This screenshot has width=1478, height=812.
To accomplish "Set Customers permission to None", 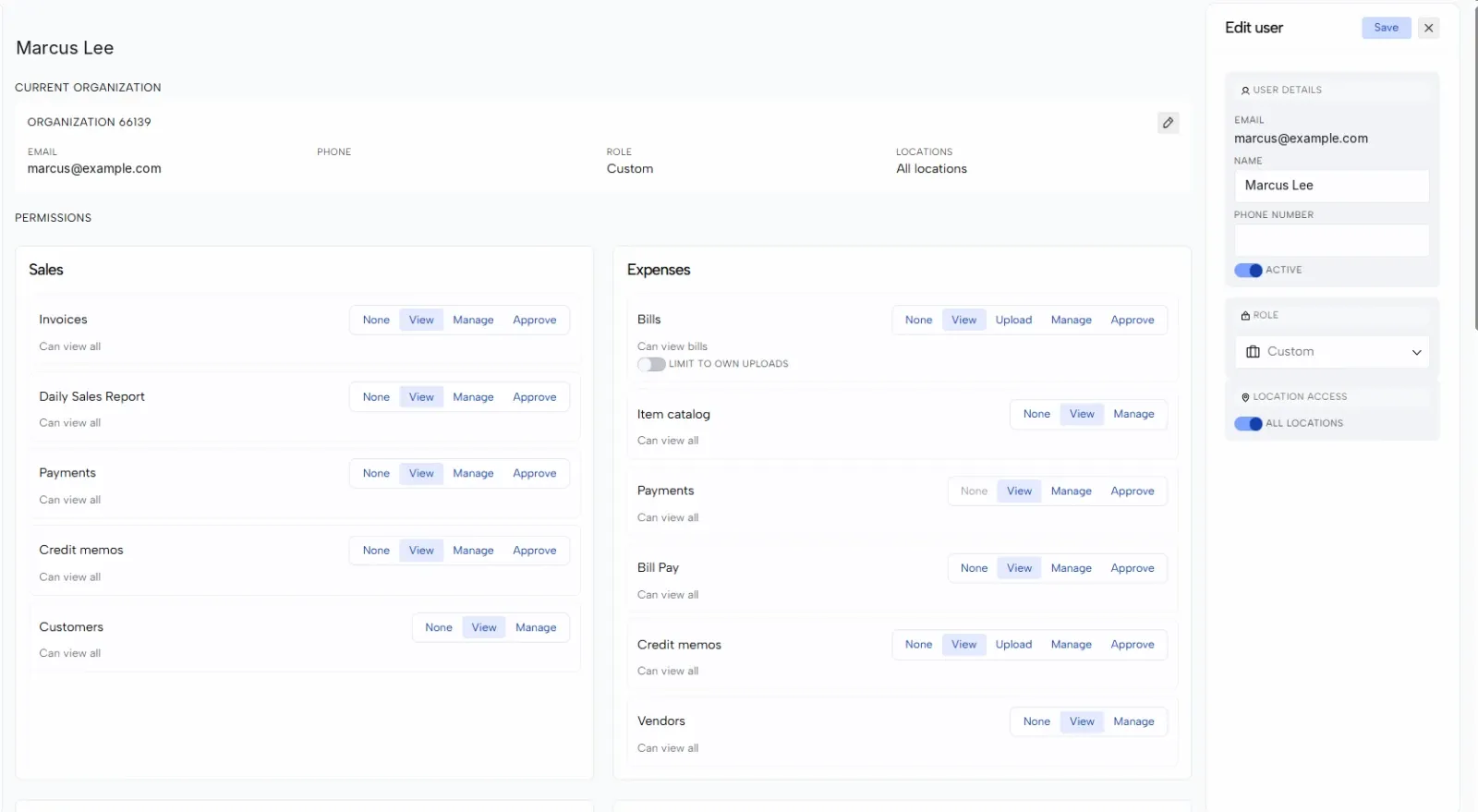I will click(439, 628).
